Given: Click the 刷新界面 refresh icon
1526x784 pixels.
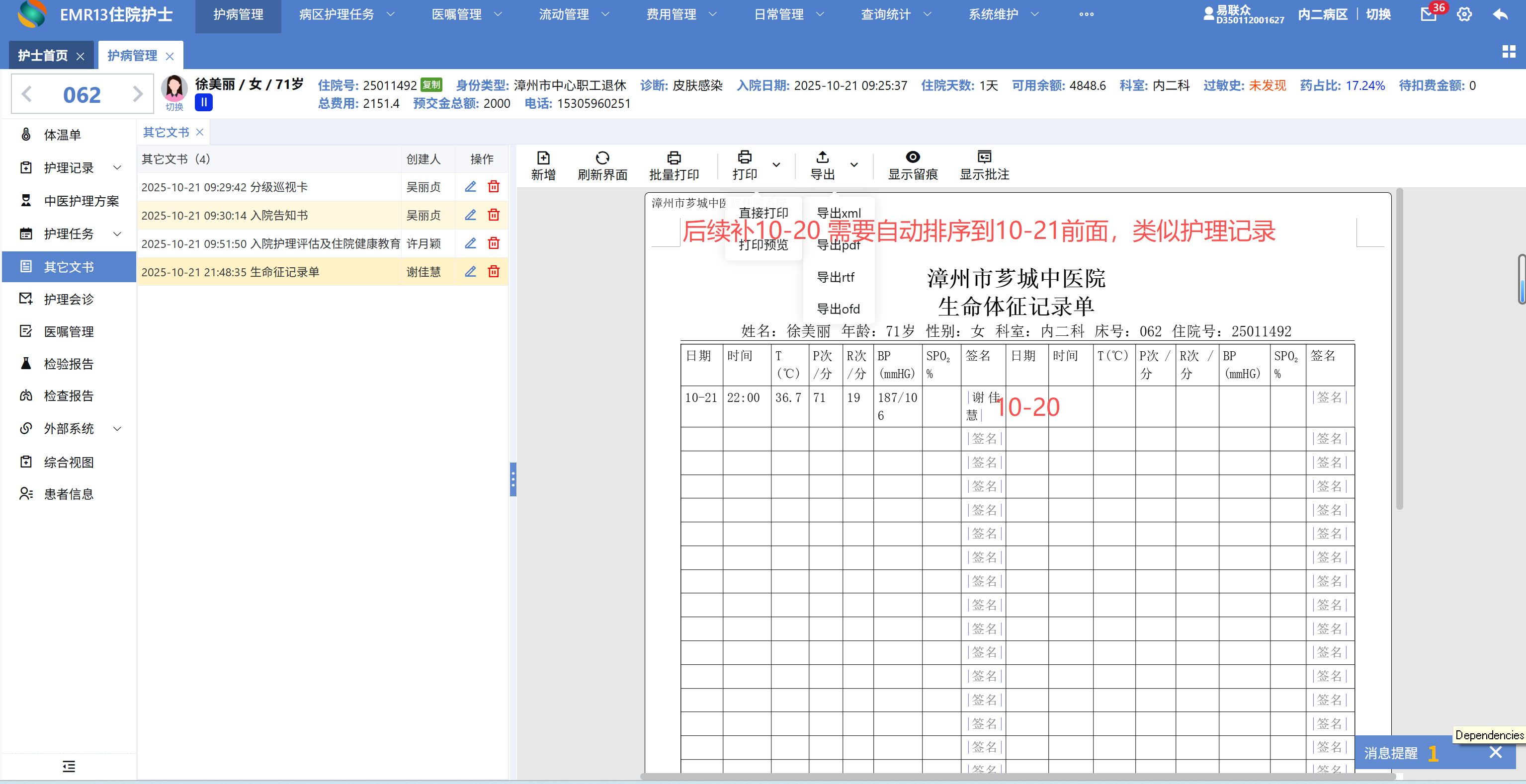Looking at the screenshot, I should click(x=602, y=158).
